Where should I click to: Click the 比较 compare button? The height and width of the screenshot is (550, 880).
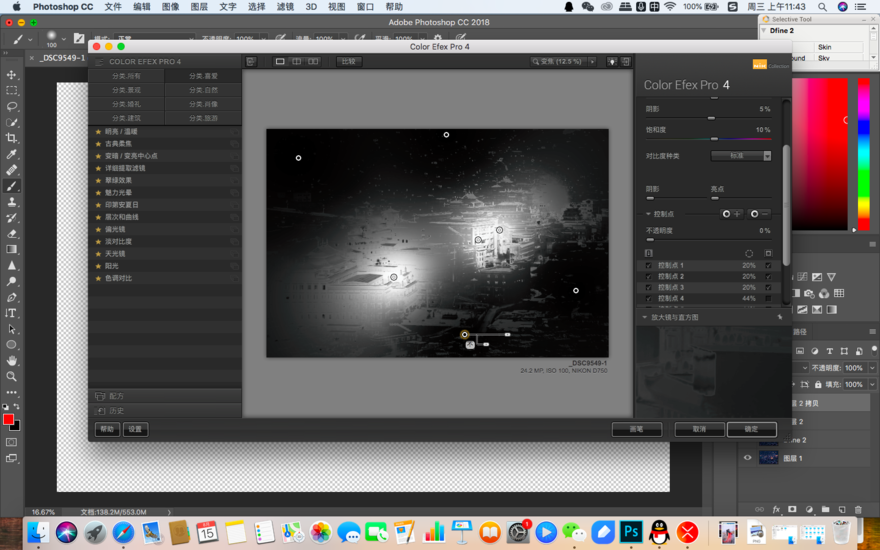click(349, 62)
